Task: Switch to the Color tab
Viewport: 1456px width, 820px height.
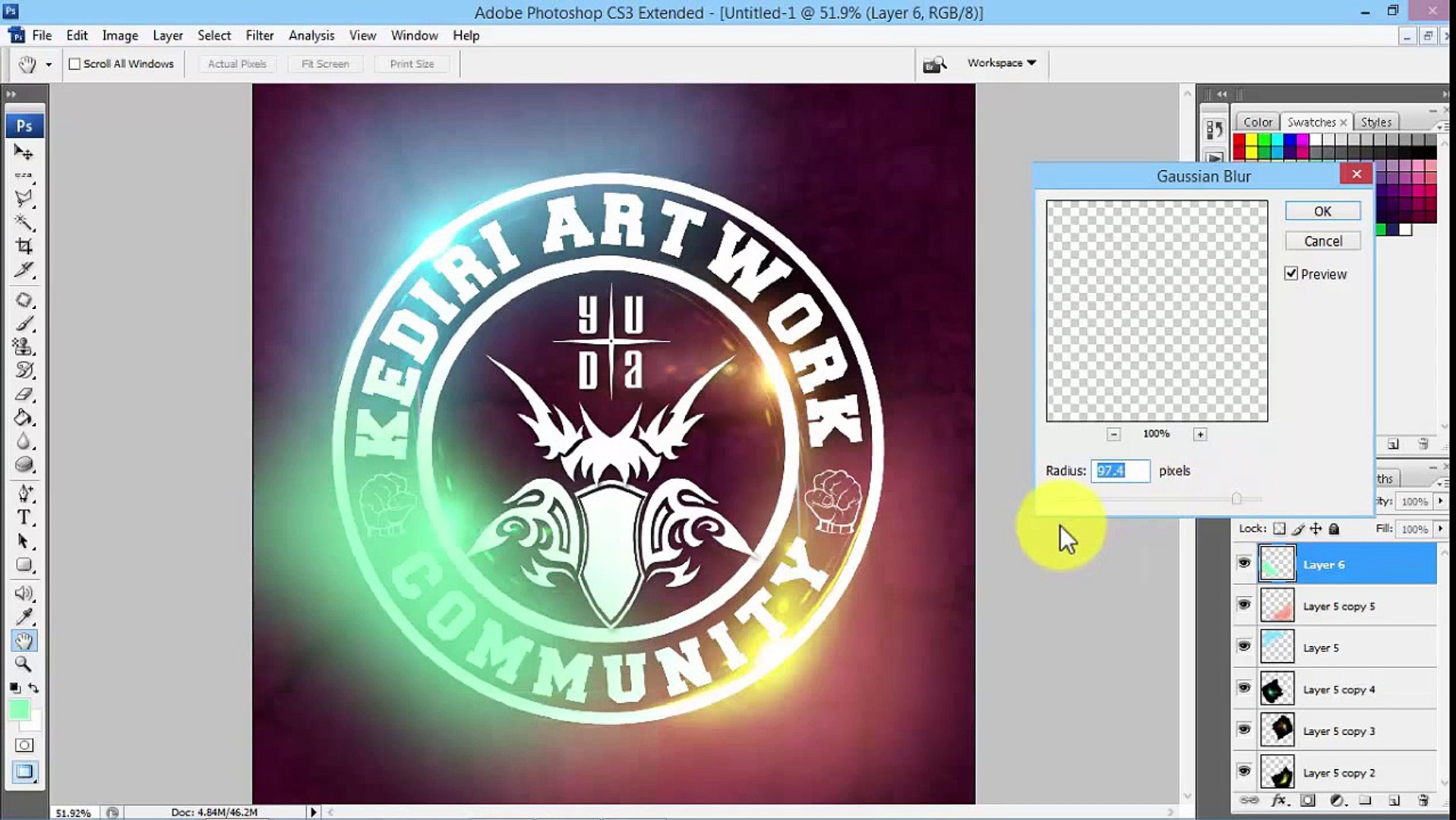Action: 1257,122
